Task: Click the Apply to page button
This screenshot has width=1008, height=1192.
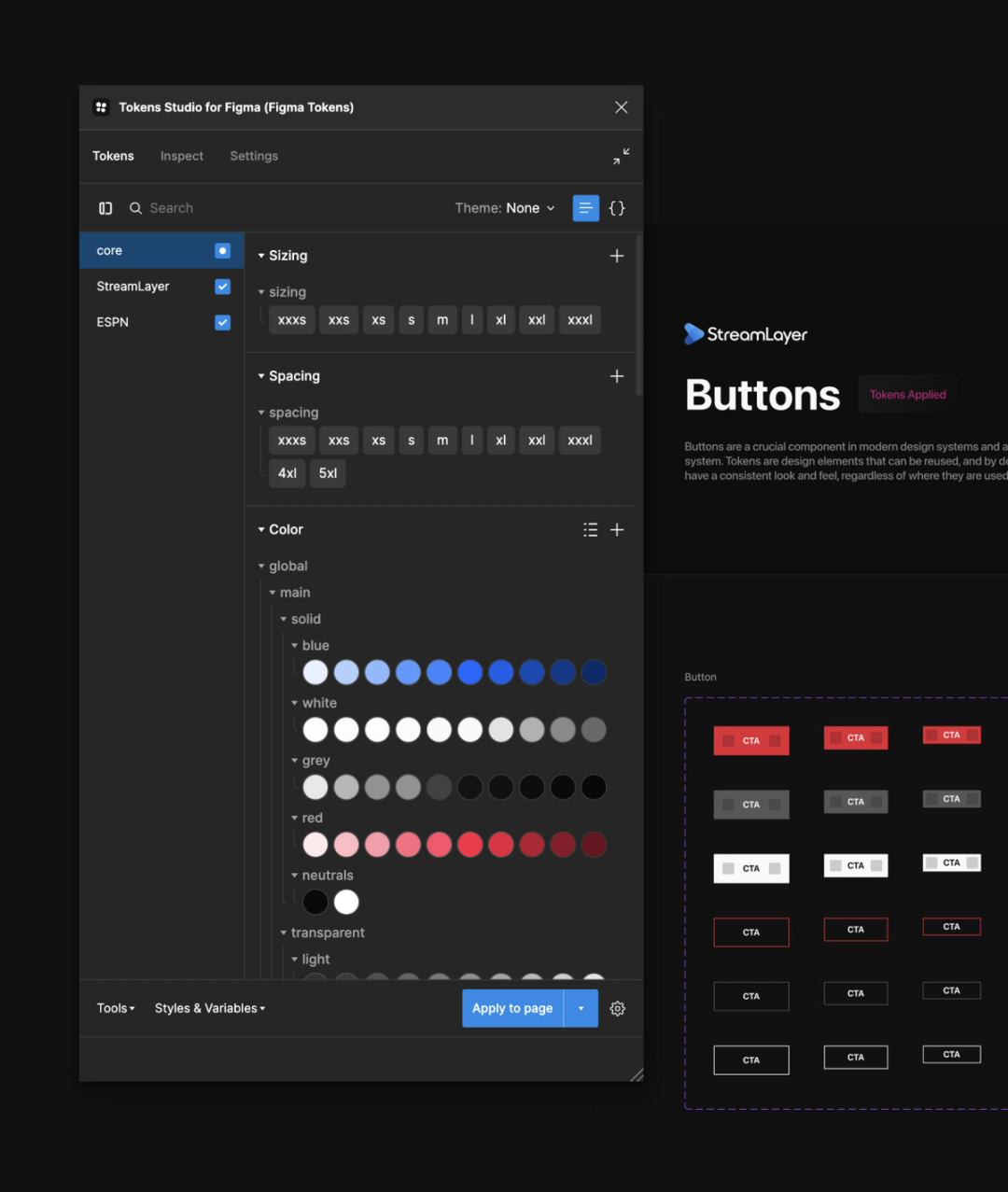Action: [512, 1009]
